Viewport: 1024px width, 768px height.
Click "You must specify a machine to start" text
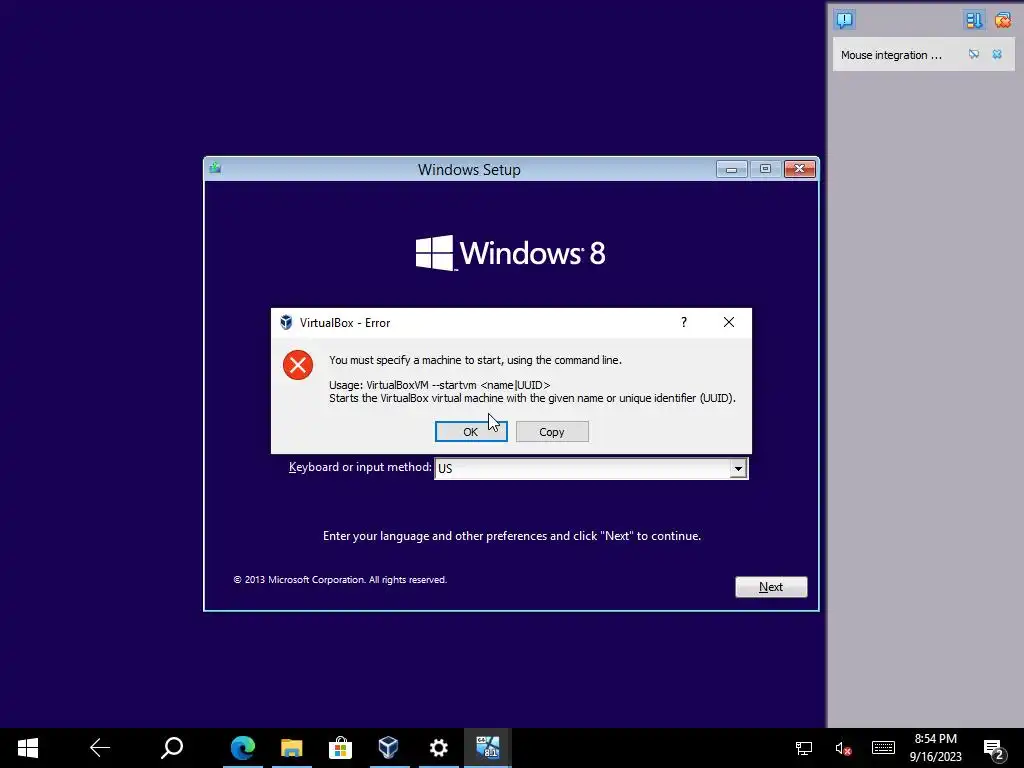click(475, 360)
